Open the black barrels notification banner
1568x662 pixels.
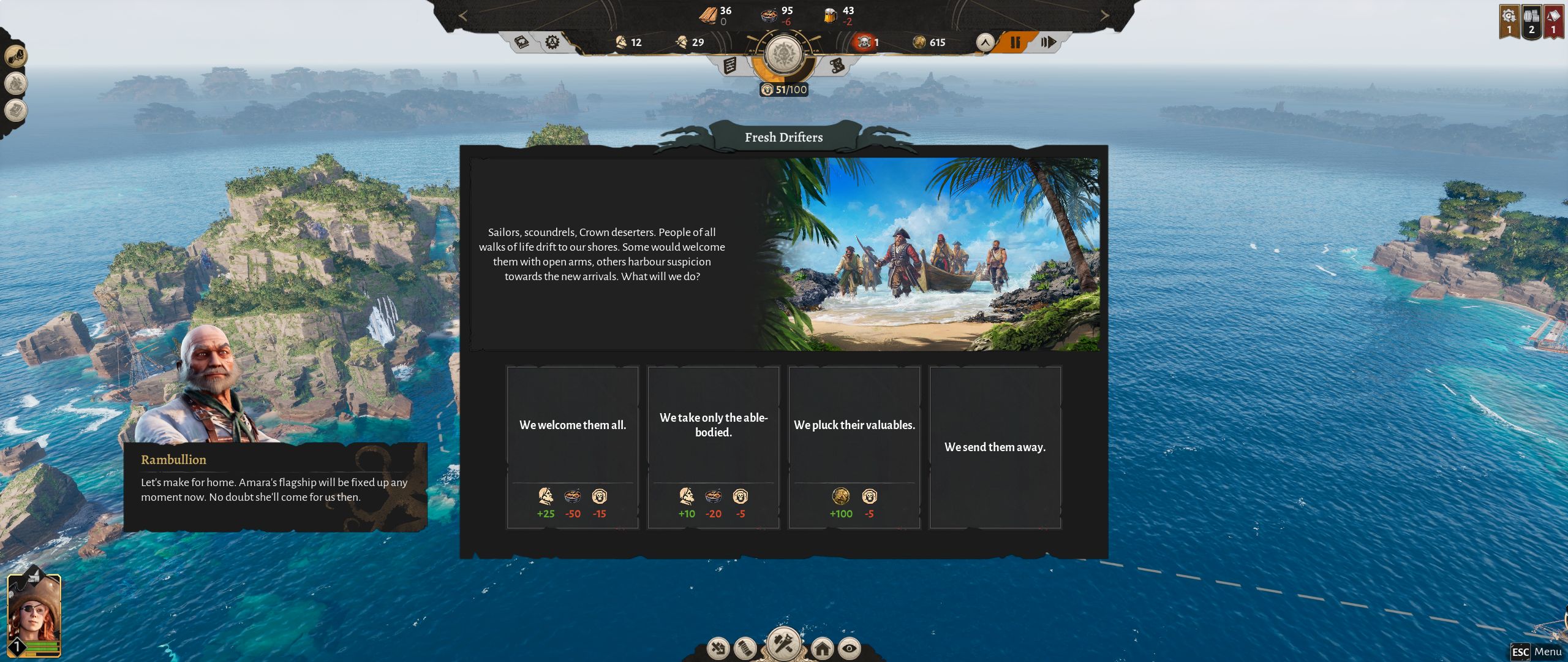pos(1531,22)
